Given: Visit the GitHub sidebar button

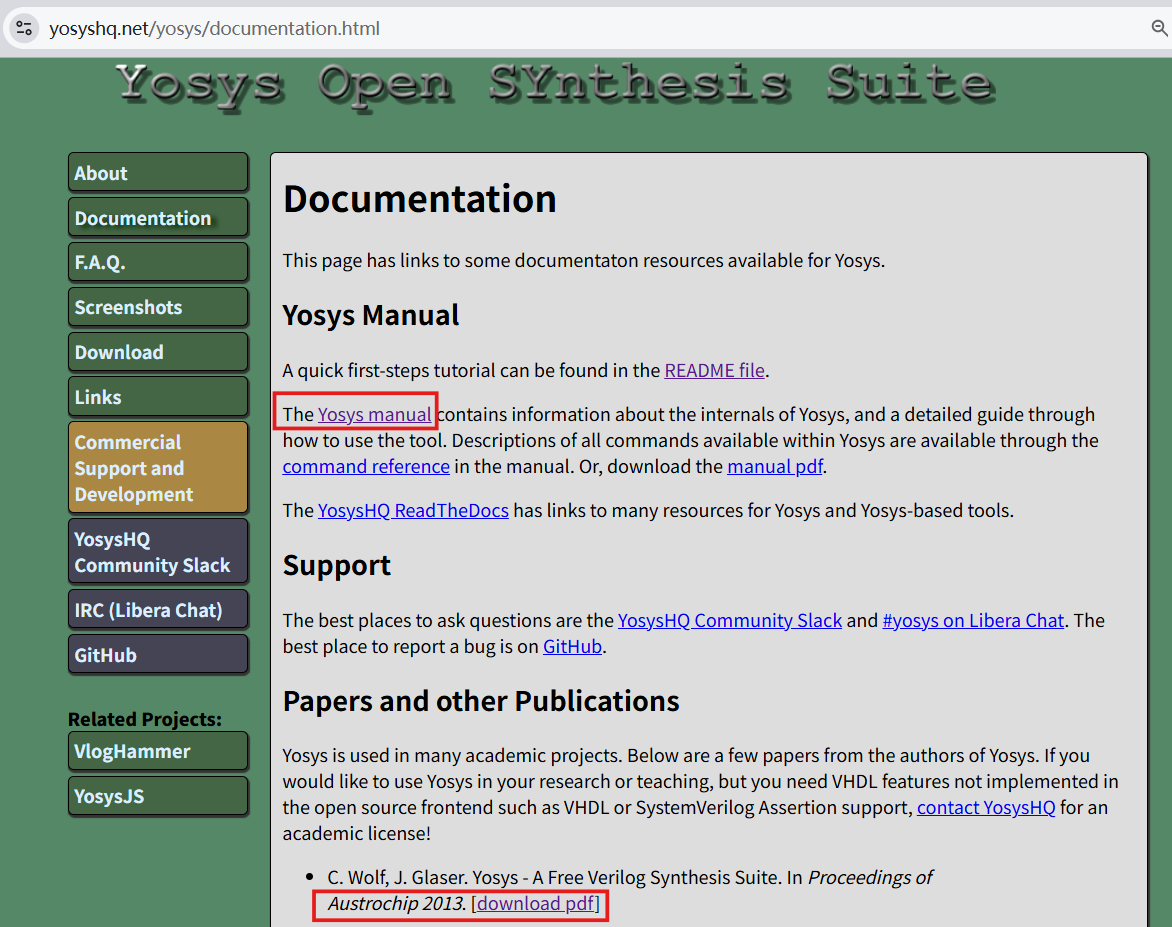Looking at the screenshot, I should pos(158,655).
